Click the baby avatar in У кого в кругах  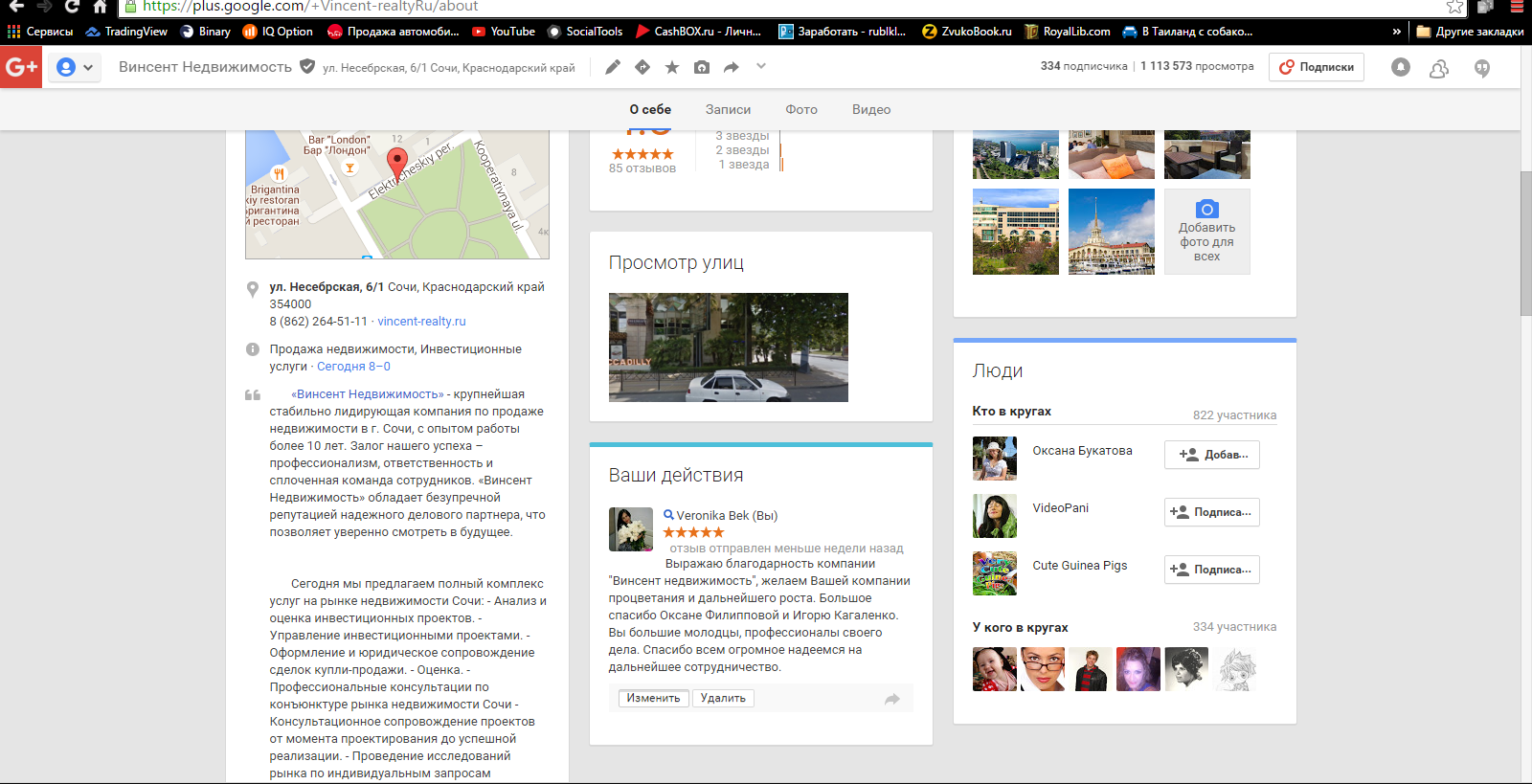coord(995,669)
